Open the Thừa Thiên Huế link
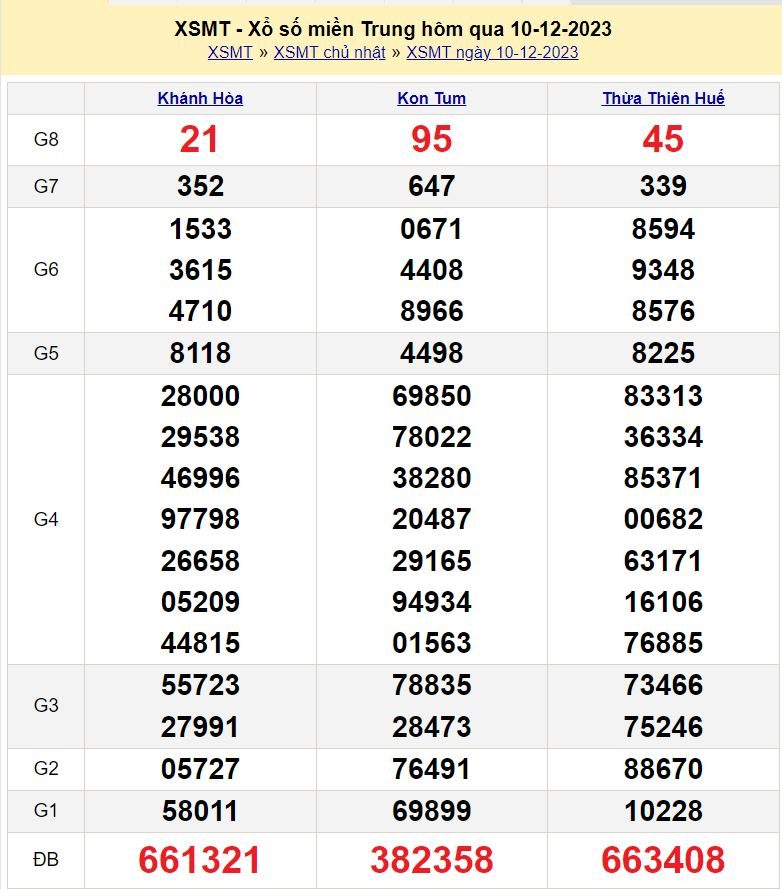 (x=663, y=98)
